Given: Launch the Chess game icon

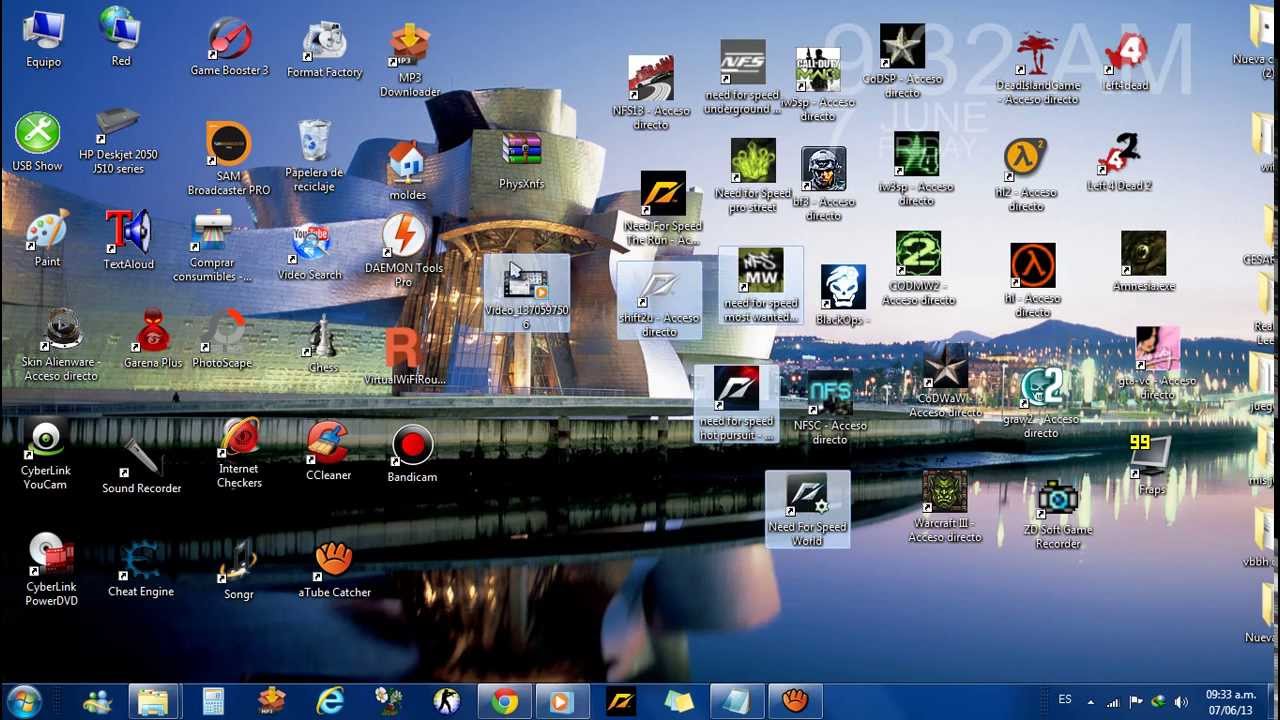Looking at the screenshot, I should point(323,344).
